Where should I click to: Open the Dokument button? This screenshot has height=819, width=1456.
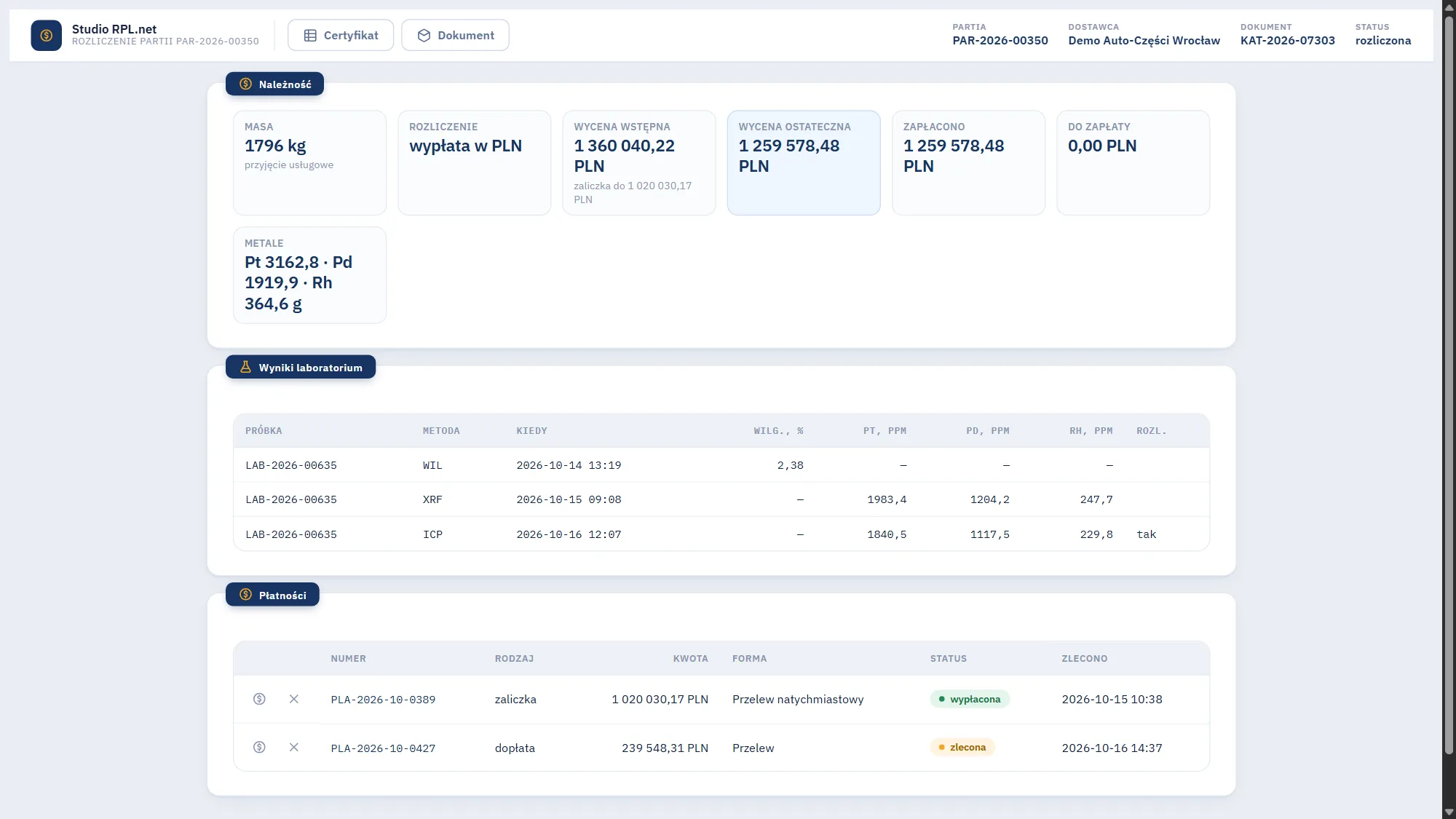click(455, 35)
